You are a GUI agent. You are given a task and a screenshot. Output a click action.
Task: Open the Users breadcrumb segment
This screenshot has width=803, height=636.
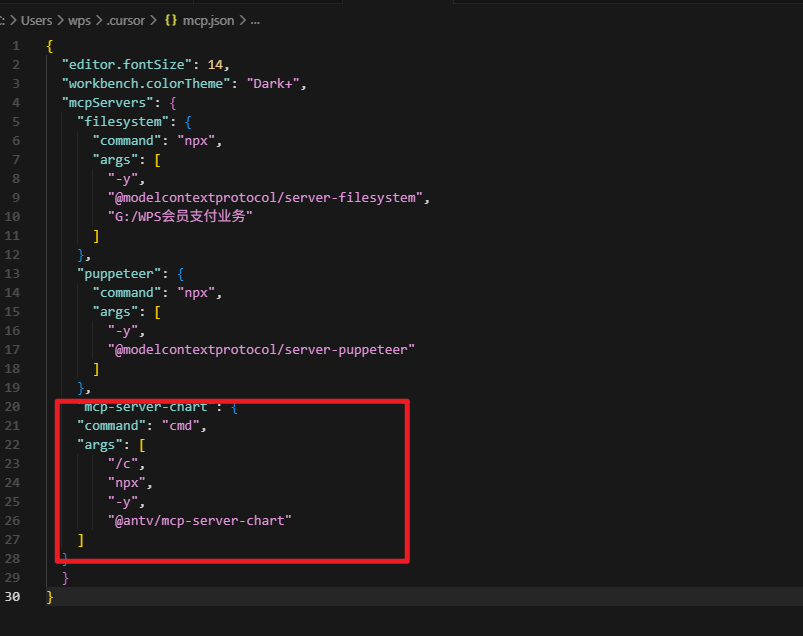pyautogui.click(x=36, y=20)
